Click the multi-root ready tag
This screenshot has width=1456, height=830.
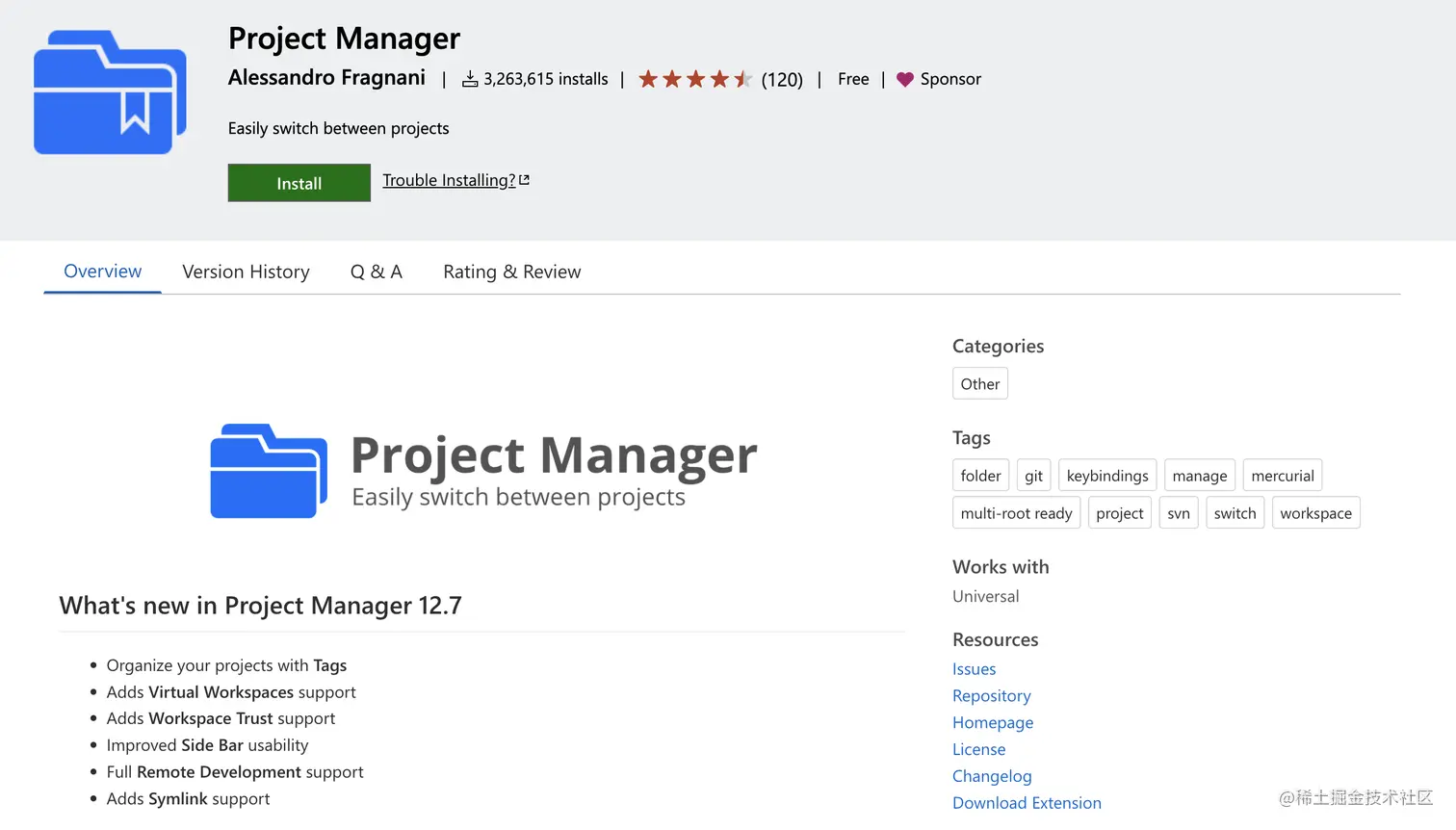pos(1016,513)
